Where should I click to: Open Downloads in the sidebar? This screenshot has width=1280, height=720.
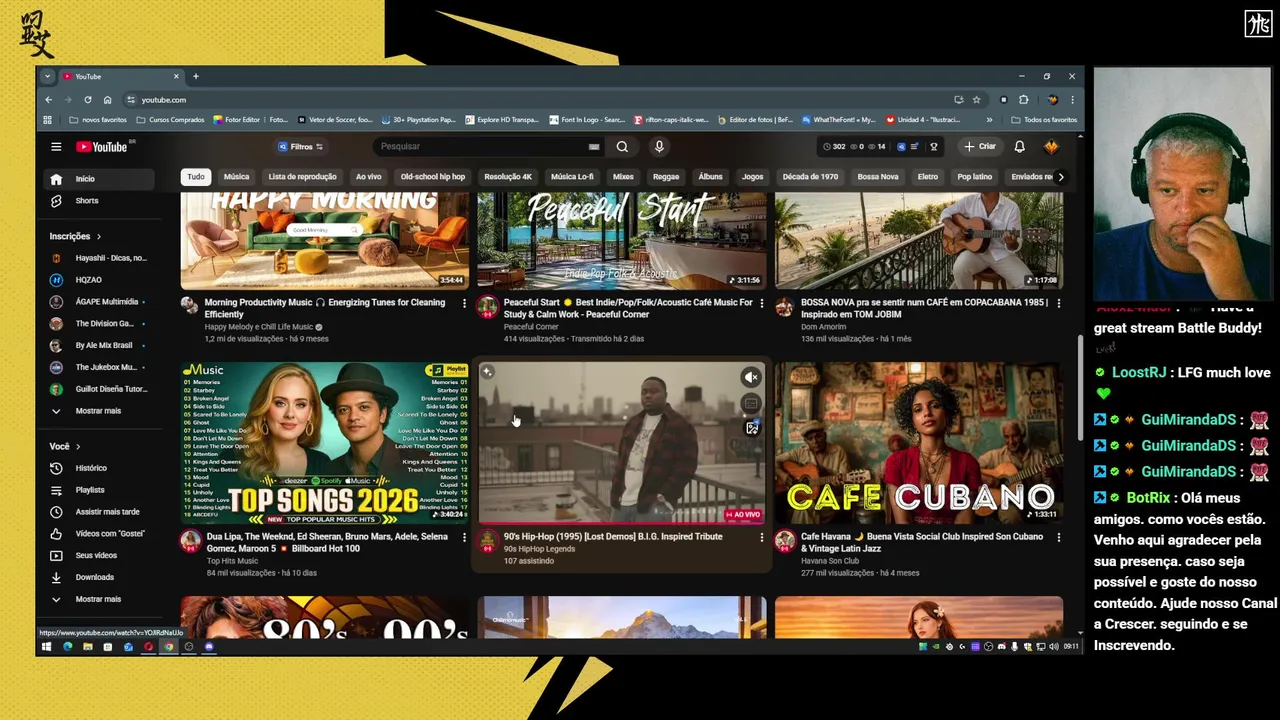(x=98, y=577)
